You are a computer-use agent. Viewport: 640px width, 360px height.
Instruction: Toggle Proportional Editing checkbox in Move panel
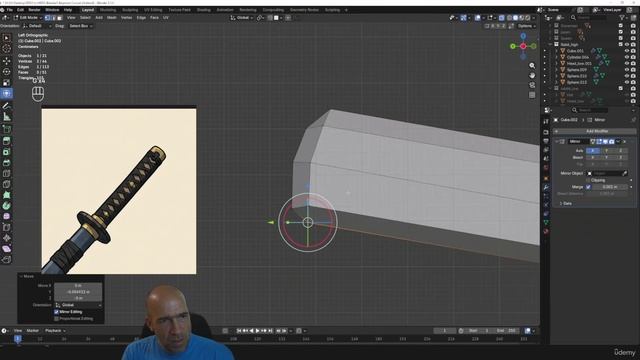coord(57,318)
